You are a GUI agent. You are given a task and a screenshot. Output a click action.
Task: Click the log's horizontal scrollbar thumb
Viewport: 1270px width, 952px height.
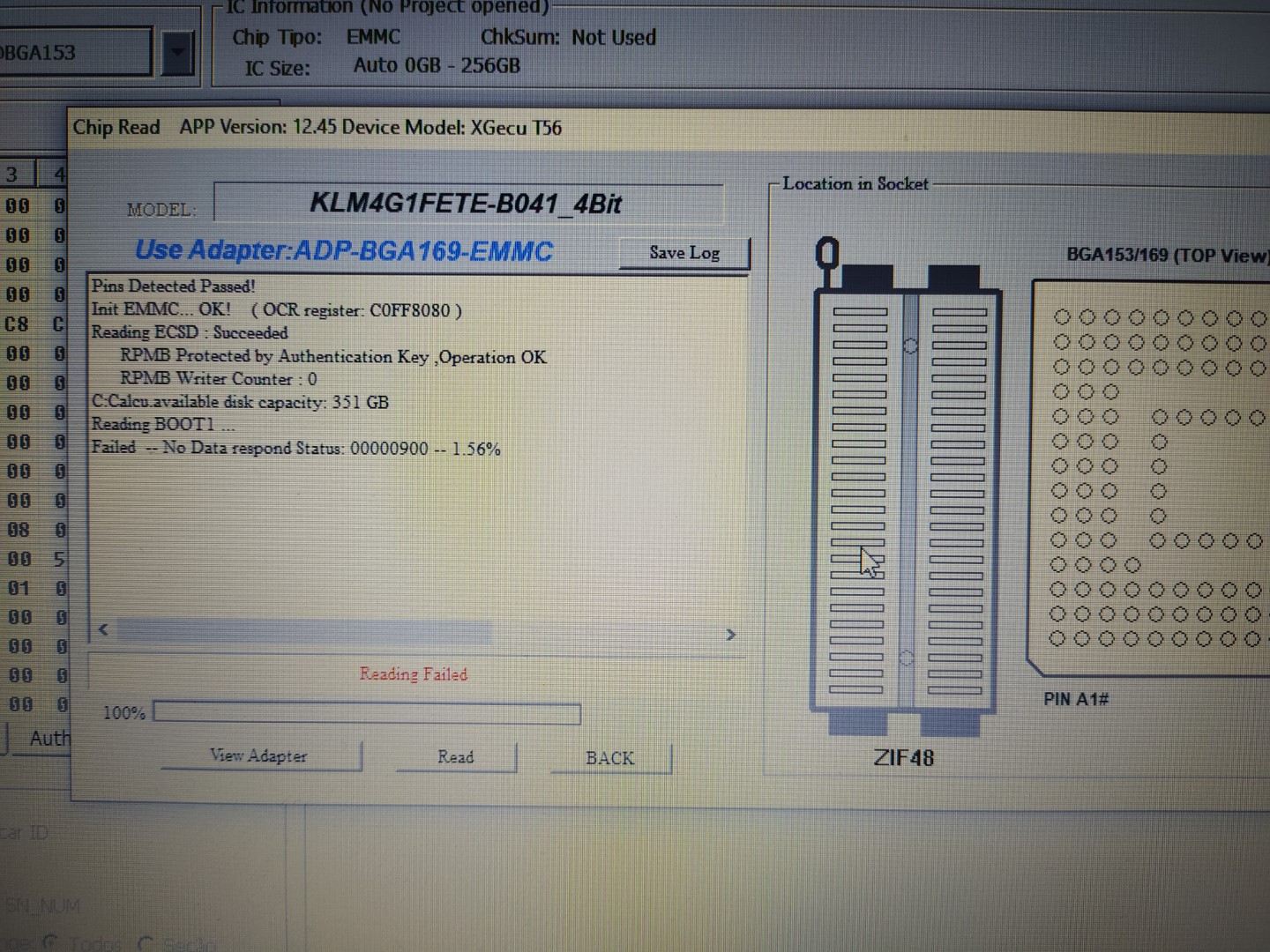pos(304,630)
